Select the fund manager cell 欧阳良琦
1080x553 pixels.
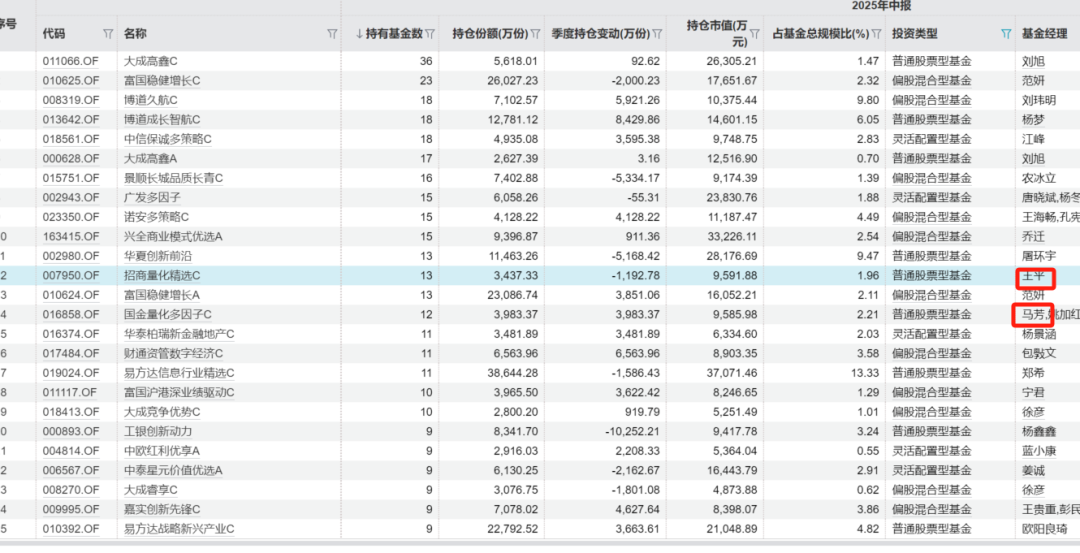(x=1045, y=528)
